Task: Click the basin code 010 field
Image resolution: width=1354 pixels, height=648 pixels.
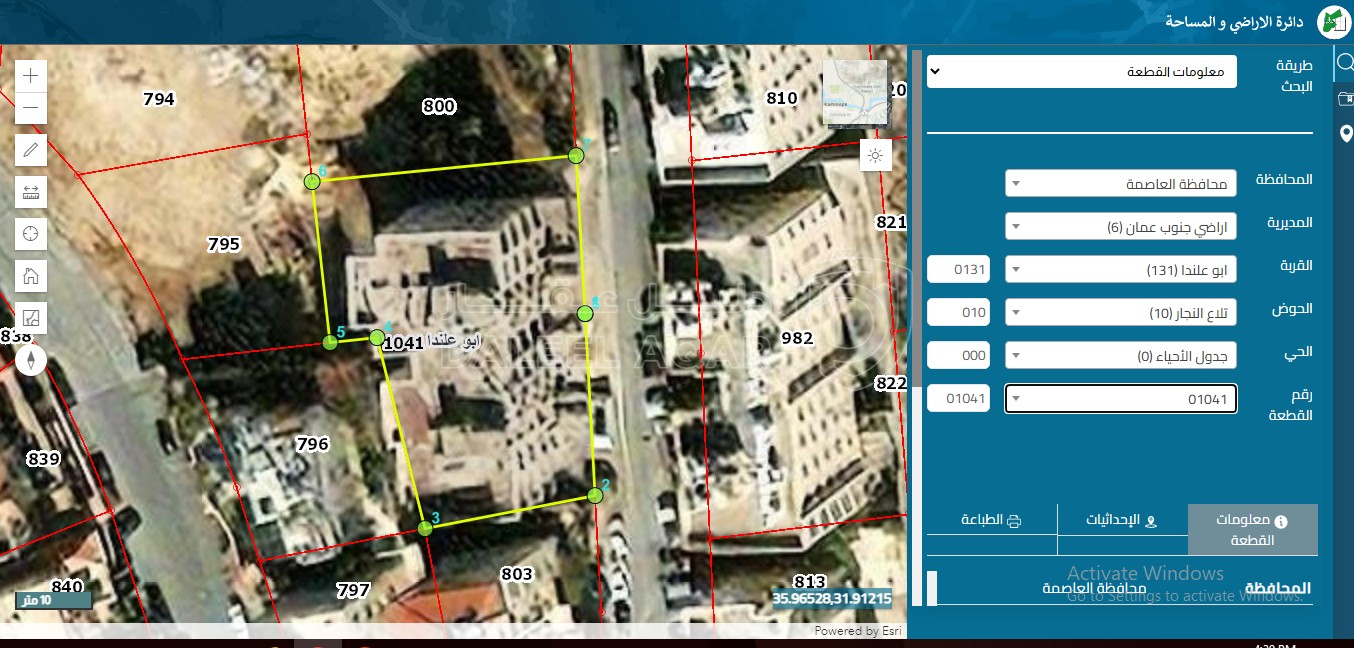Action: click(958, 313)
